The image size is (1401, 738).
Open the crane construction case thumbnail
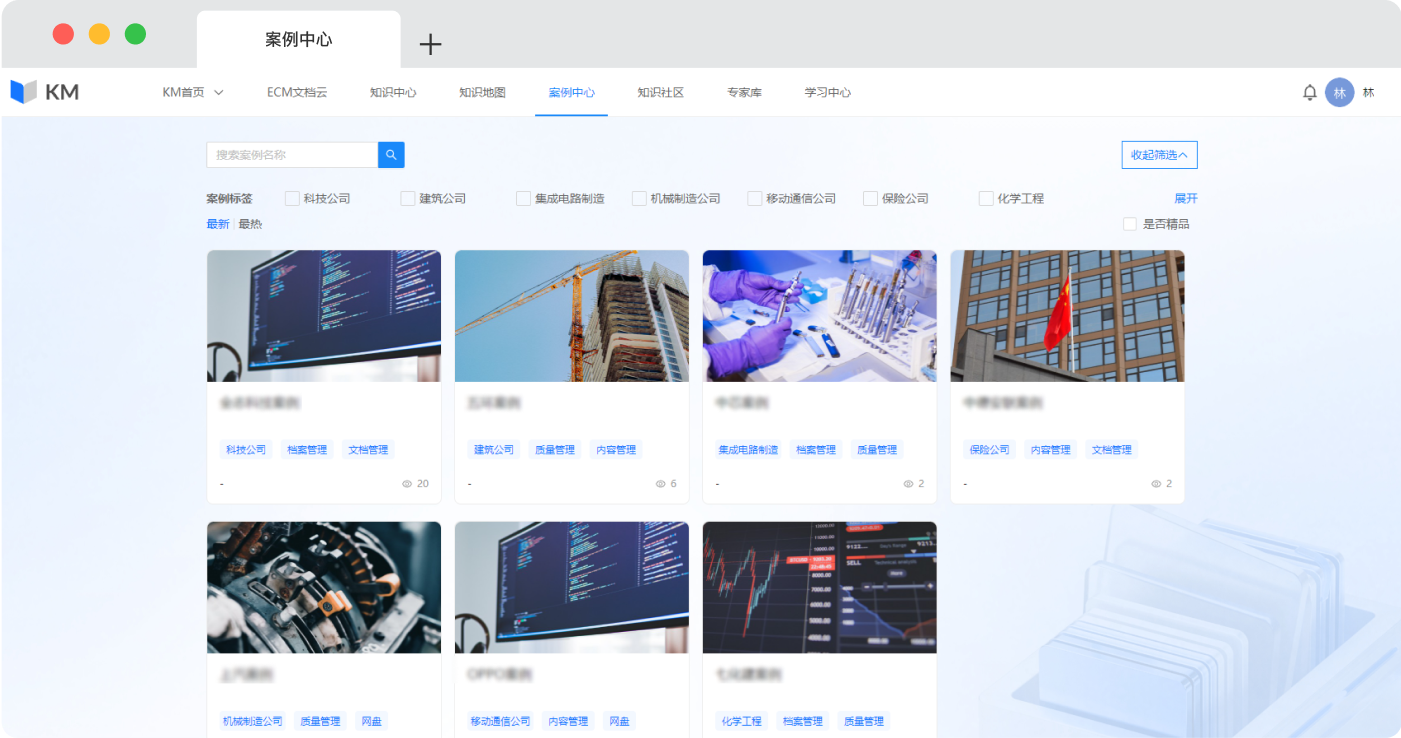(x=572, y=316)
